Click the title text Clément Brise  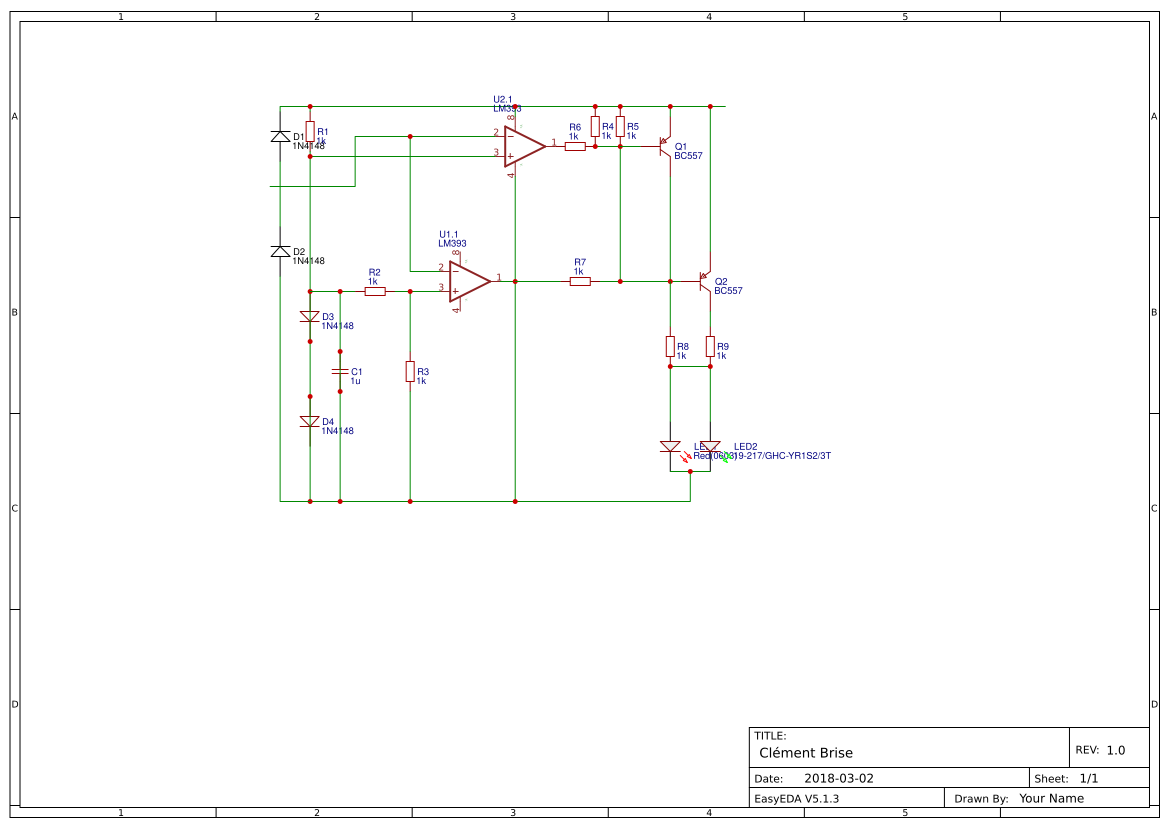[x=806, y=753]
